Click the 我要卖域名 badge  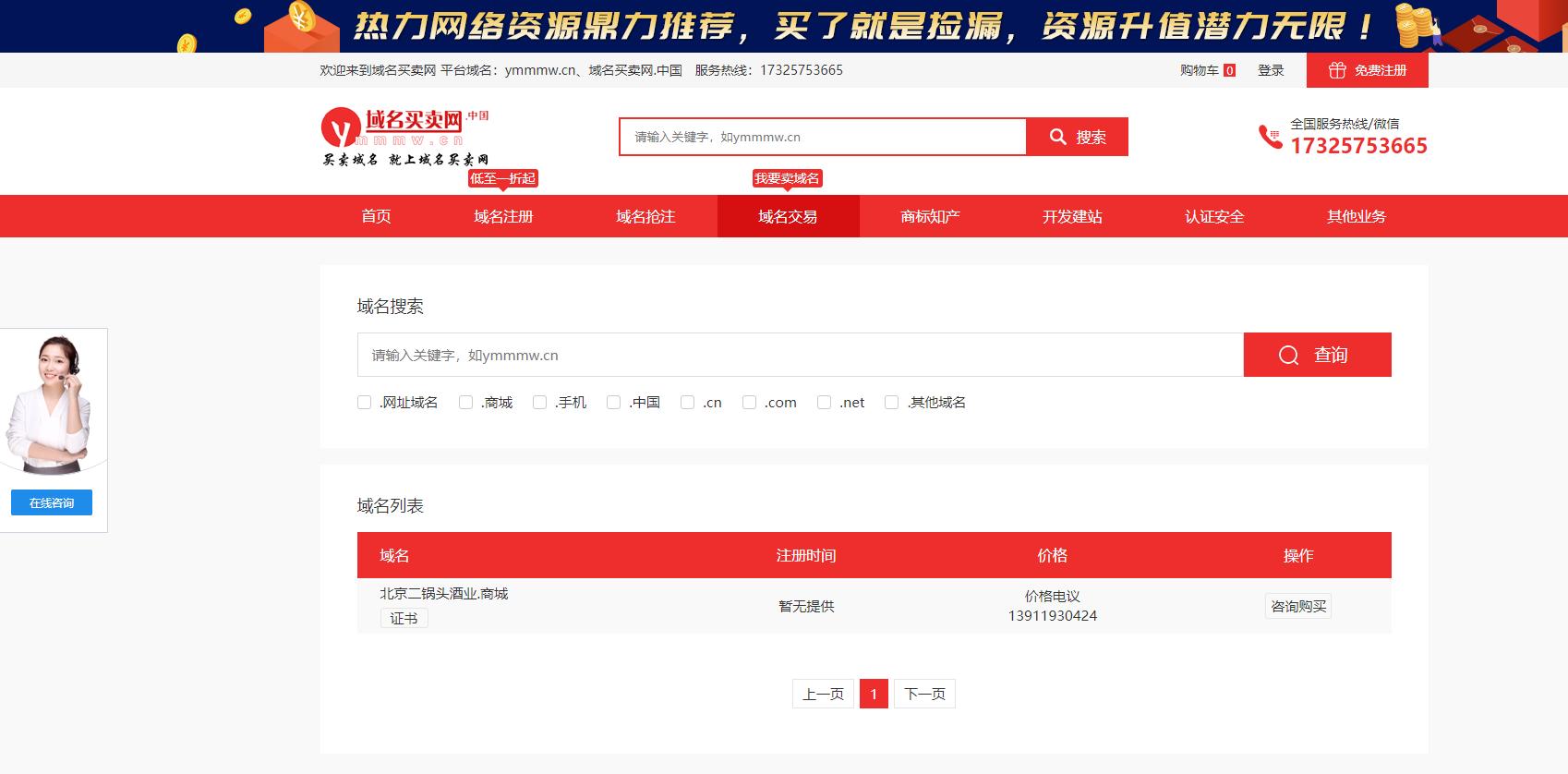coord(787,178)
